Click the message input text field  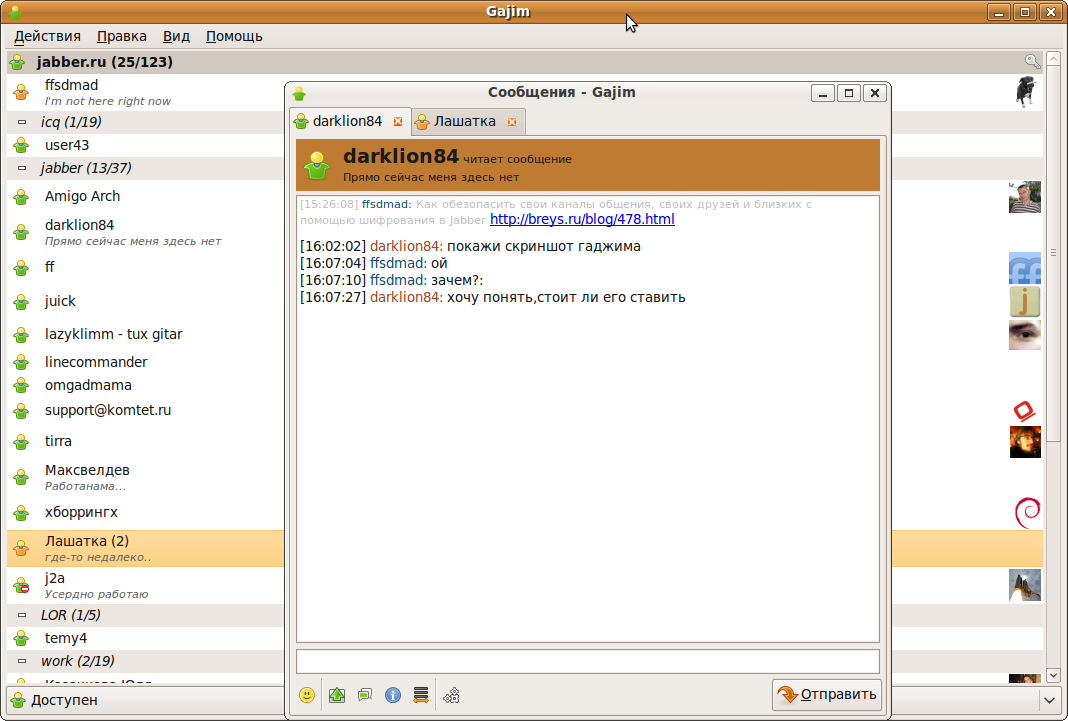click(x=587, y=661)
